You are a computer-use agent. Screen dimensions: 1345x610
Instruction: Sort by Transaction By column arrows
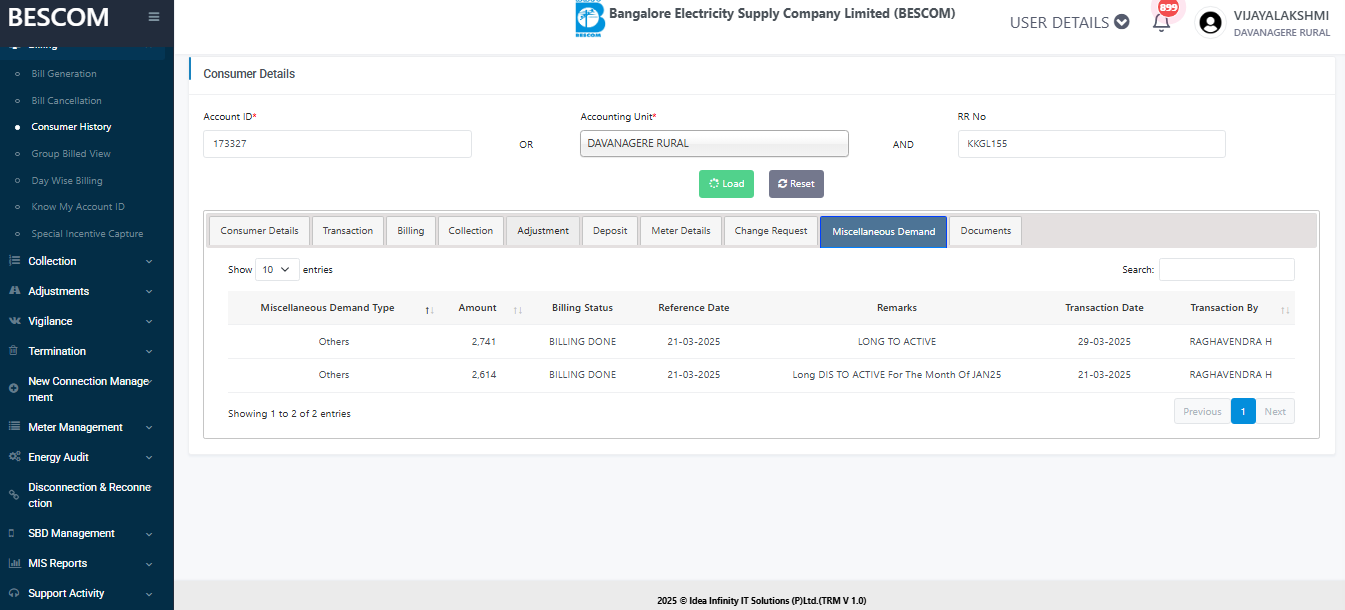click(1285, 310)
